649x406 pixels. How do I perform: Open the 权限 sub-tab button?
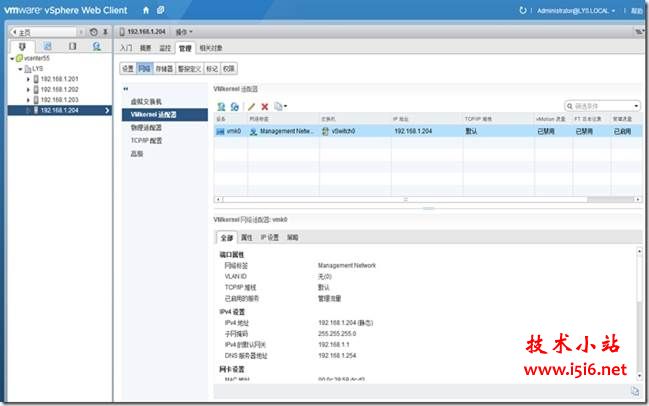point(229,69)
